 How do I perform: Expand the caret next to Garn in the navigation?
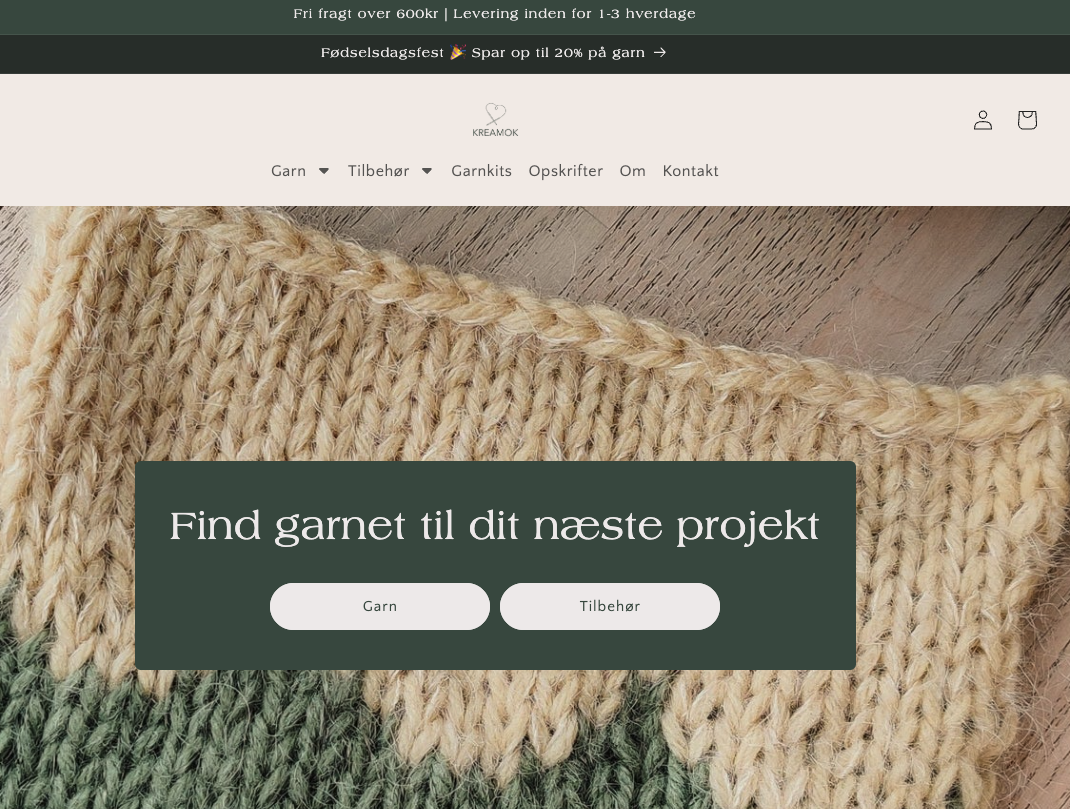[x=324, y=171]
